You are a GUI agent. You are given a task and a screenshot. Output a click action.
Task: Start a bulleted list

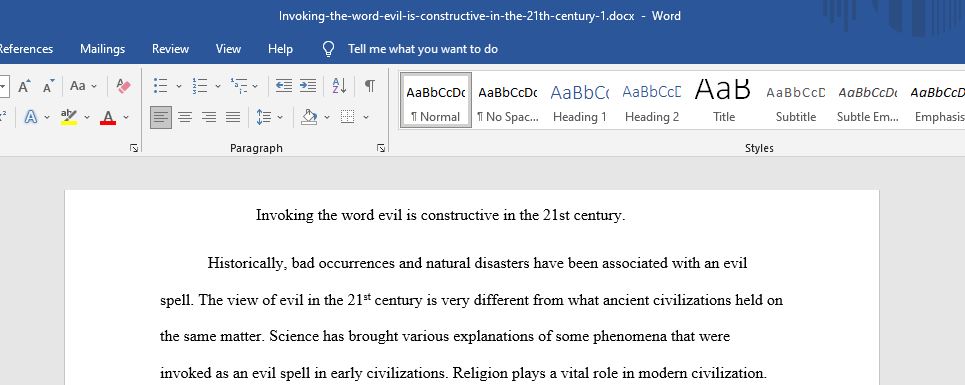[x=161, y=86]
